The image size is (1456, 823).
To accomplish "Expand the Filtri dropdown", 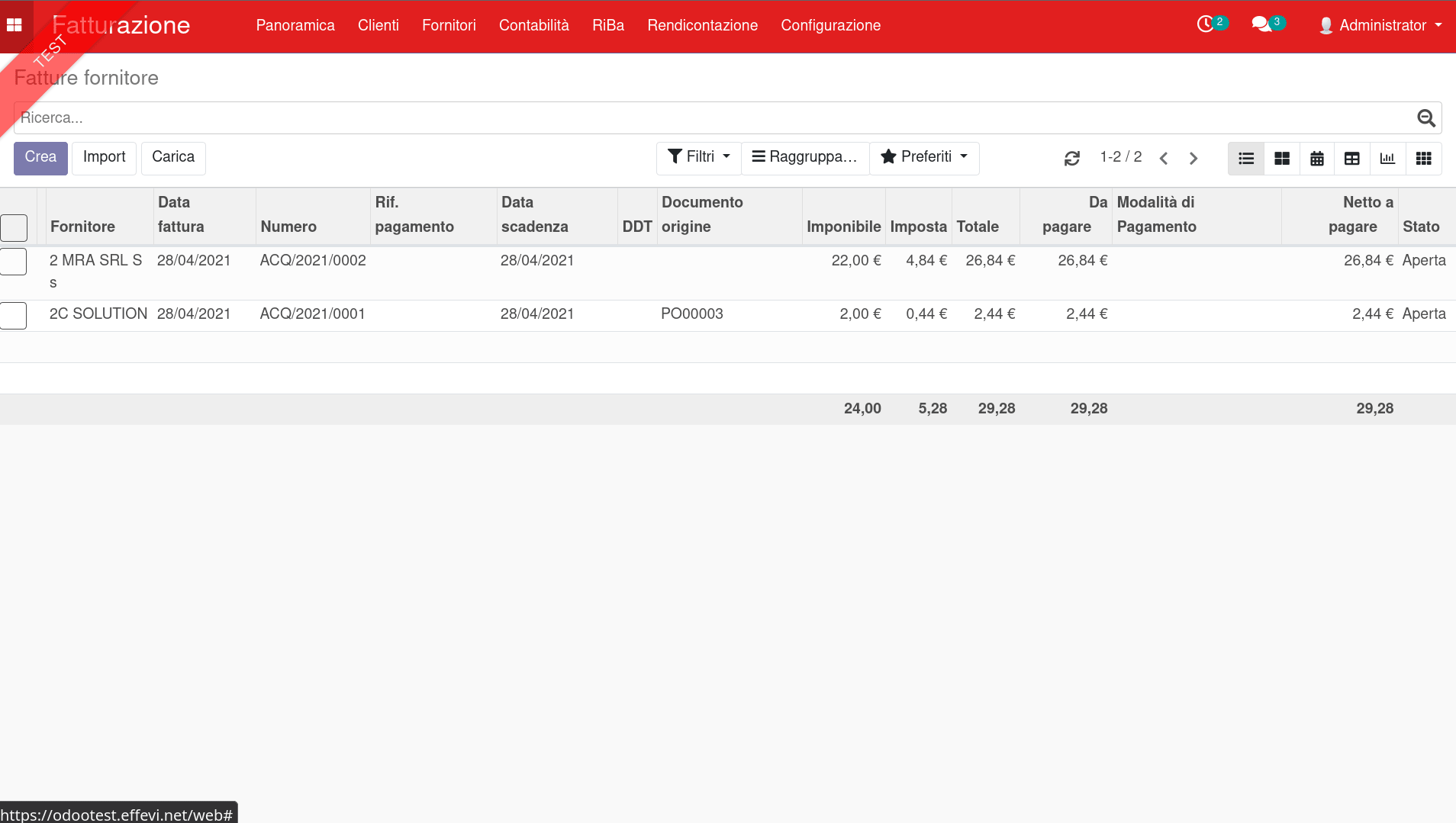I will (x=698, y=157).
